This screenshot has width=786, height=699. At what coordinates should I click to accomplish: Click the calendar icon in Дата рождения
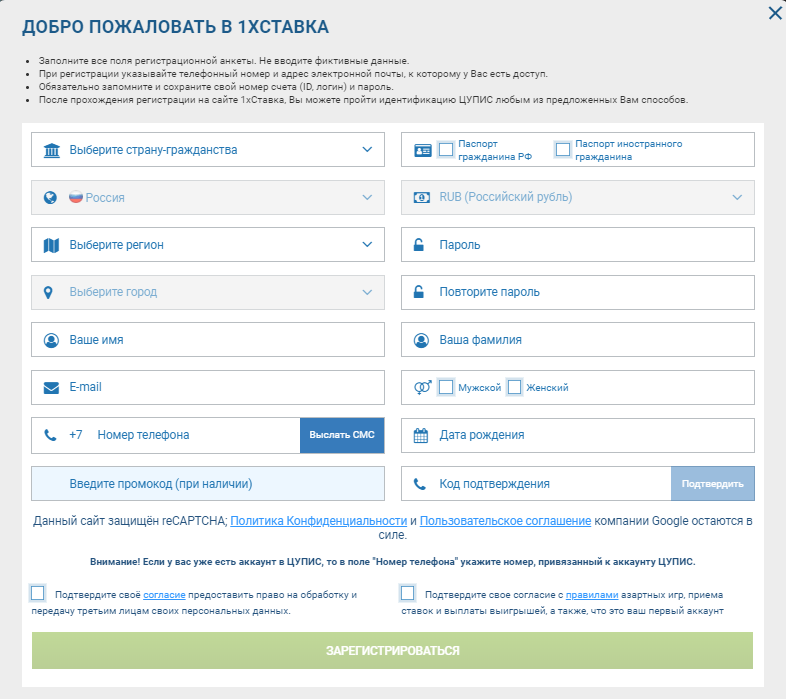coord(421,435)
